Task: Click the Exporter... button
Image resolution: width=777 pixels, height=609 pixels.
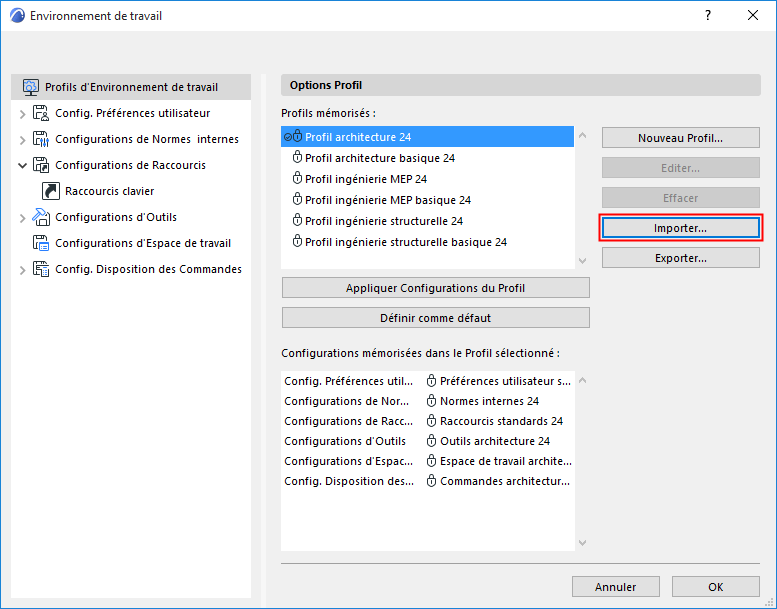Action: (x=680, y=258)
